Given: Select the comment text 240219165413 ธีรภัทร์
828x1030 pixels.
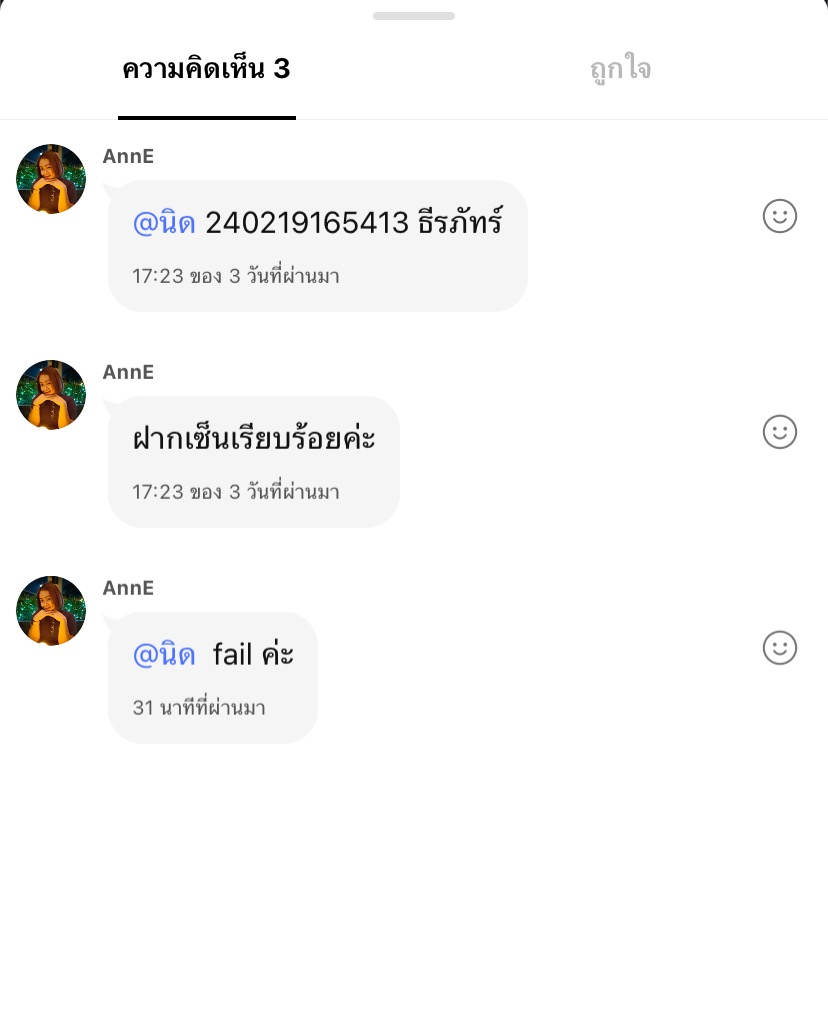Looking at the screenshot, I should tap(353, 223).
